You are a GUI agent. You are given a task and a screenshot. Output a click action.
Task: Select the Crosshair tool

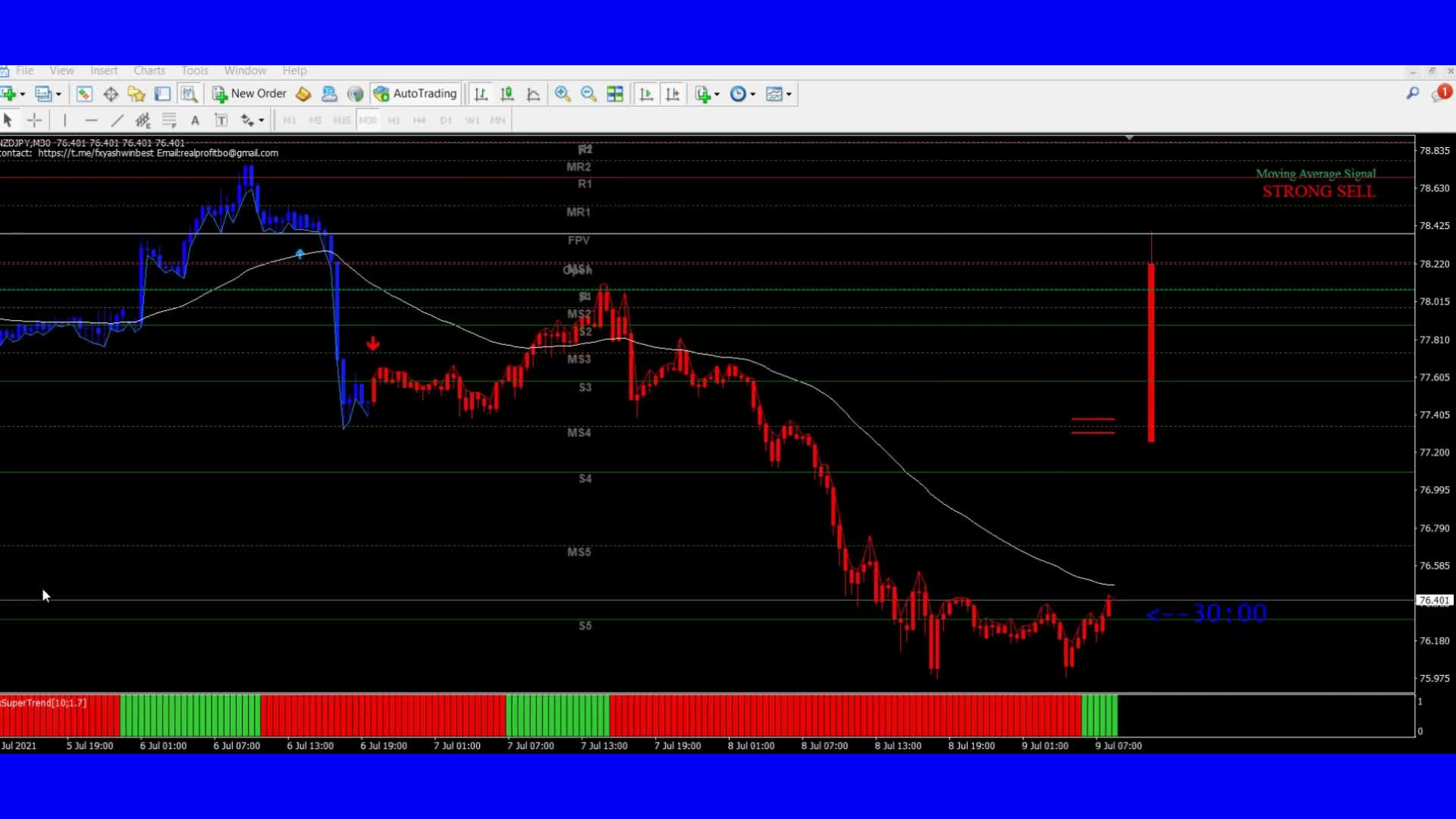(x=34, y=120)
